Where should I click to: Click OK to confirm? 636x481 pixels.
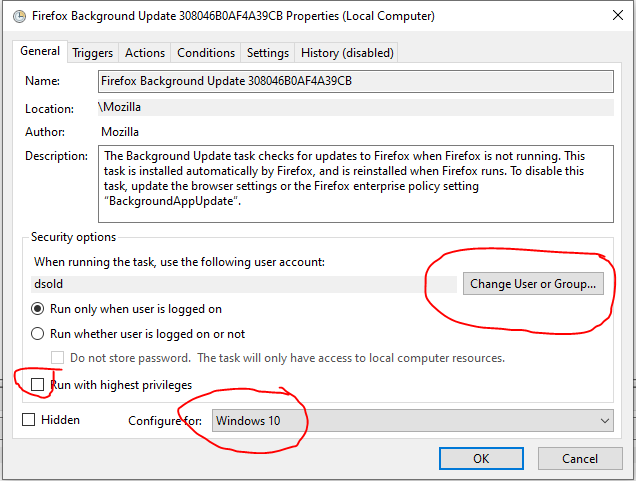481,459
